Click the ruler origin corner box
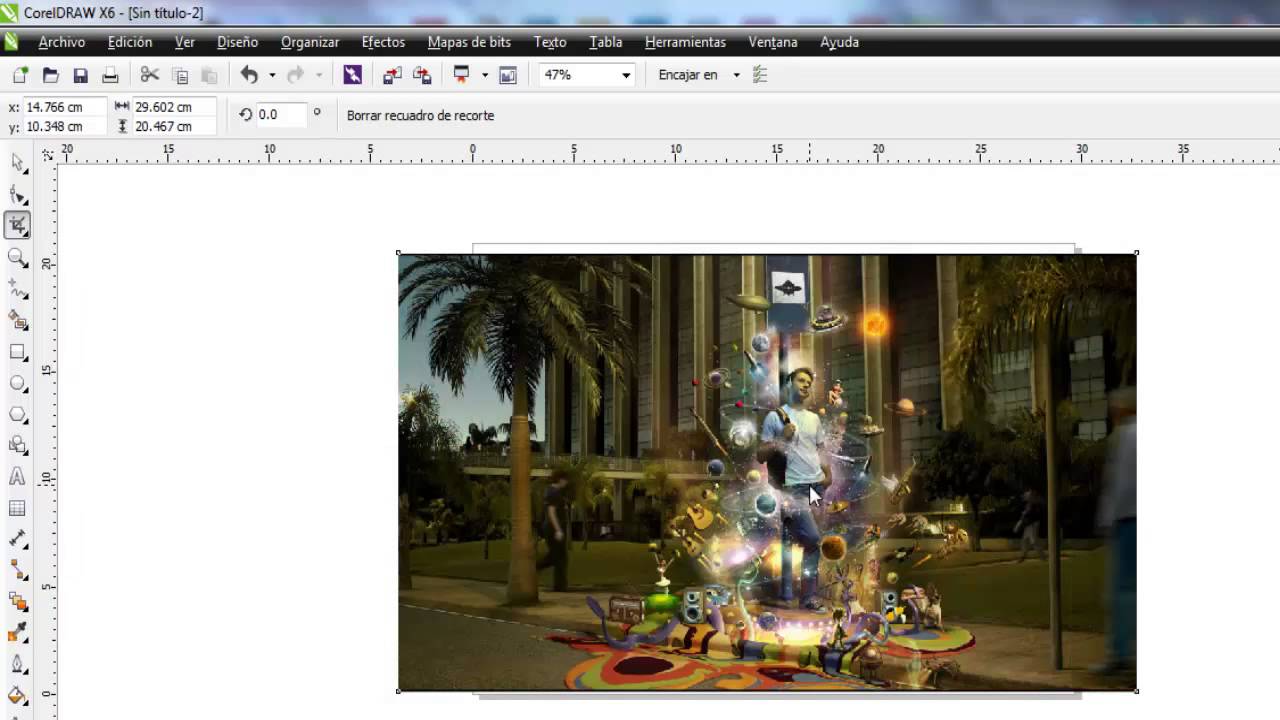The height and width of the screenshot is (720, 1280). (x=47, y=155)
